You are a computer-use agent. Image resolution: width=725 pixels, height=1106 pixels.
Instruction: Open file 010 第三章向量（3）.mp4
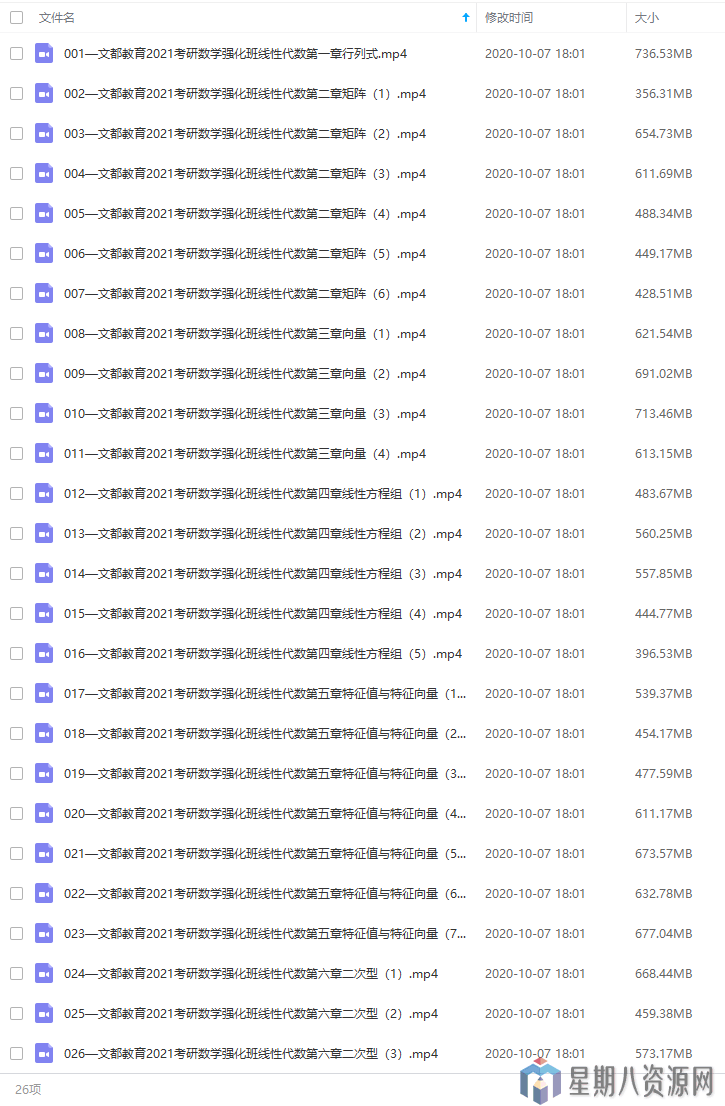[245, 414]
